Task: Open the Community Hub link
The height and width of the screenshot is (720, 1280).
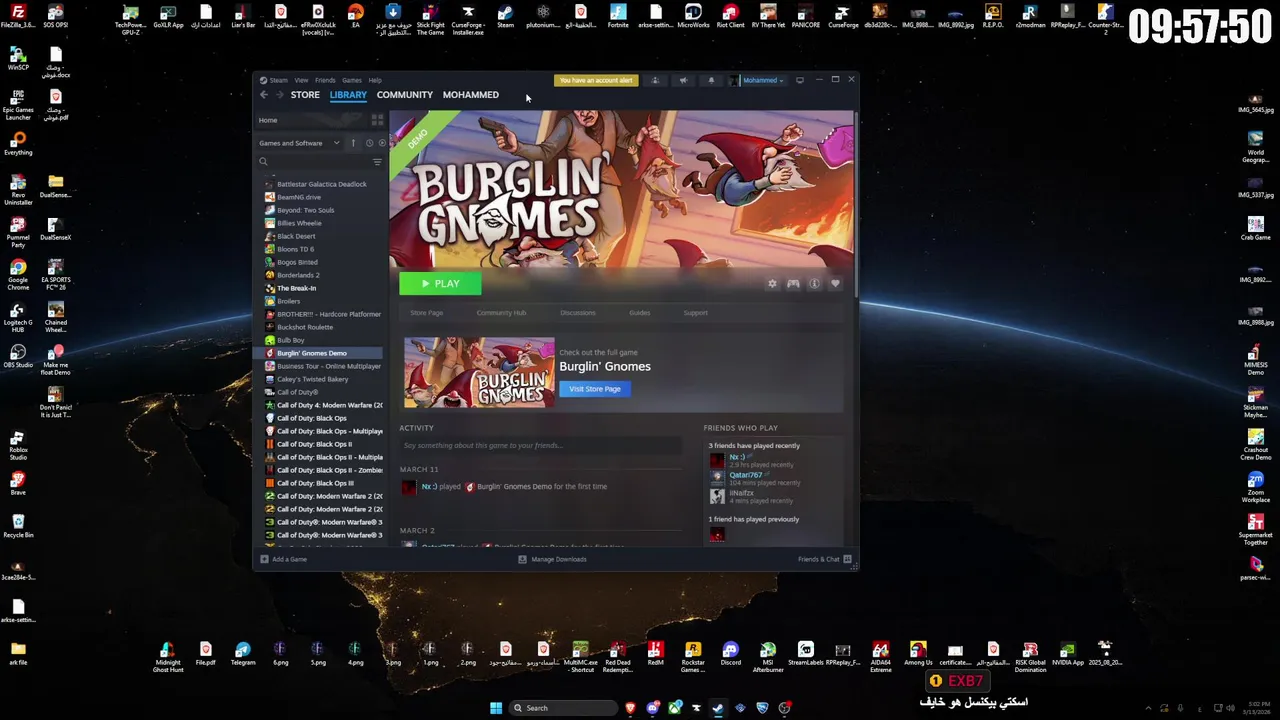Action: 501,313
